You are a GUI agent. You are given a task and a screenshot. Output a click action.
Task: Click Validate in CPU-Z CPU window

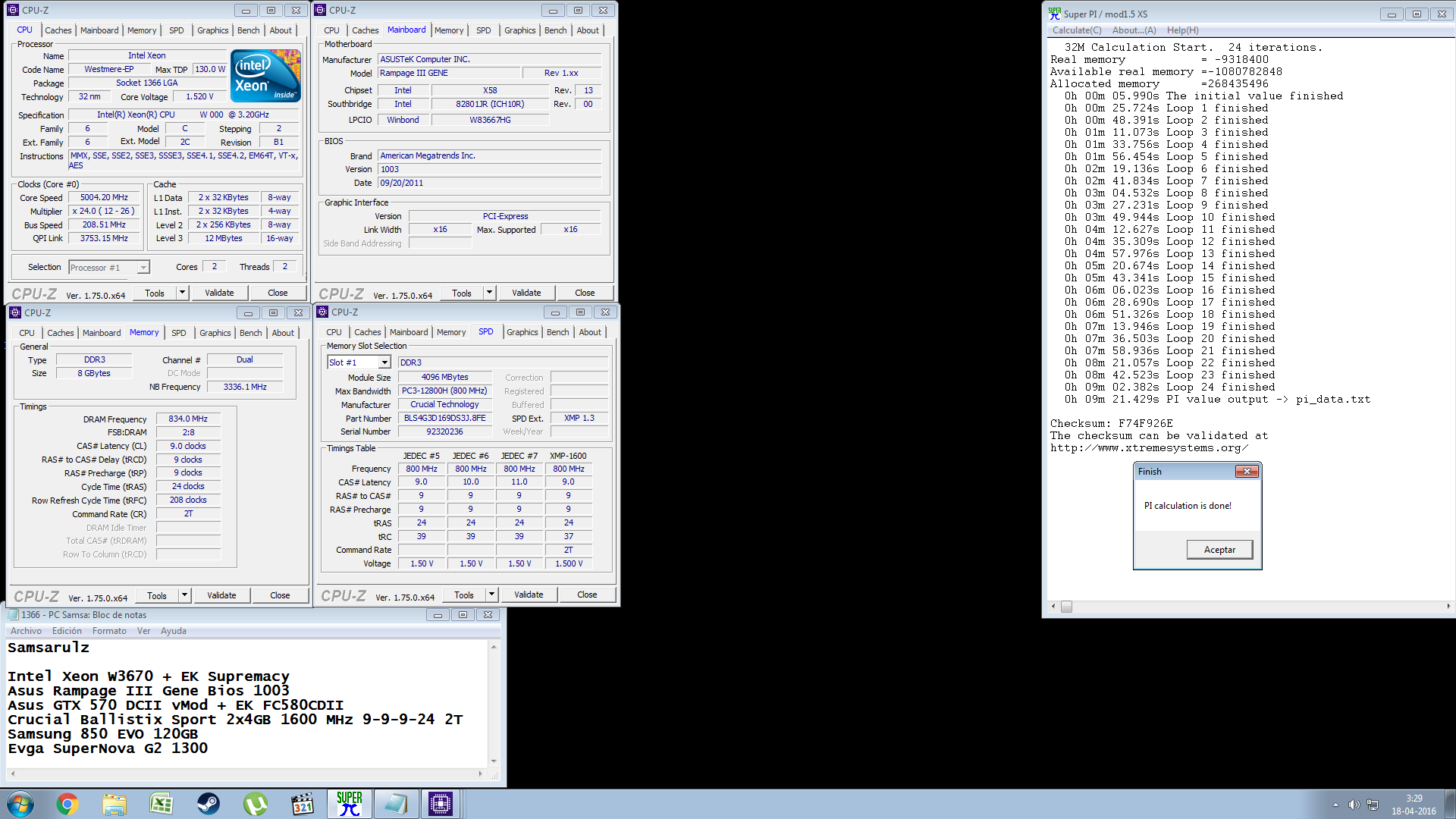click(x=219, y=293)
